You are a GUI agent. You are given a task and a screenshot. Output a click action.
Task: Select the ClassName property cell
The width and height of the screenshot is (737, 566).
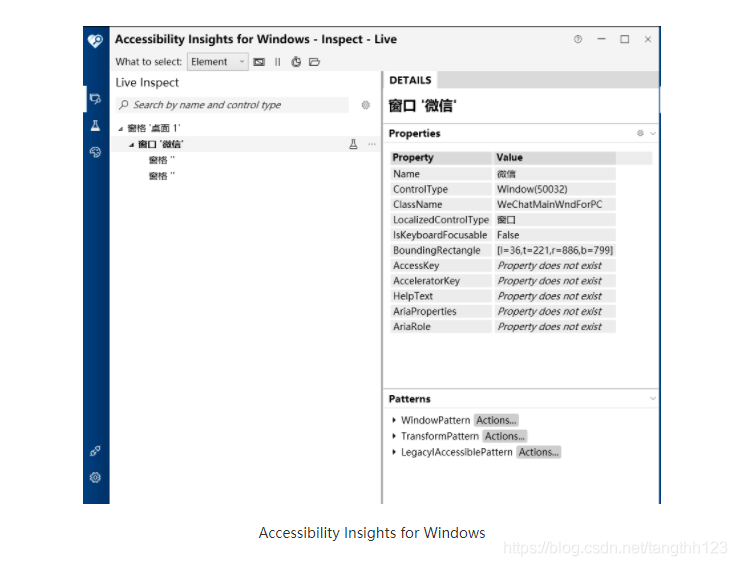441,204
